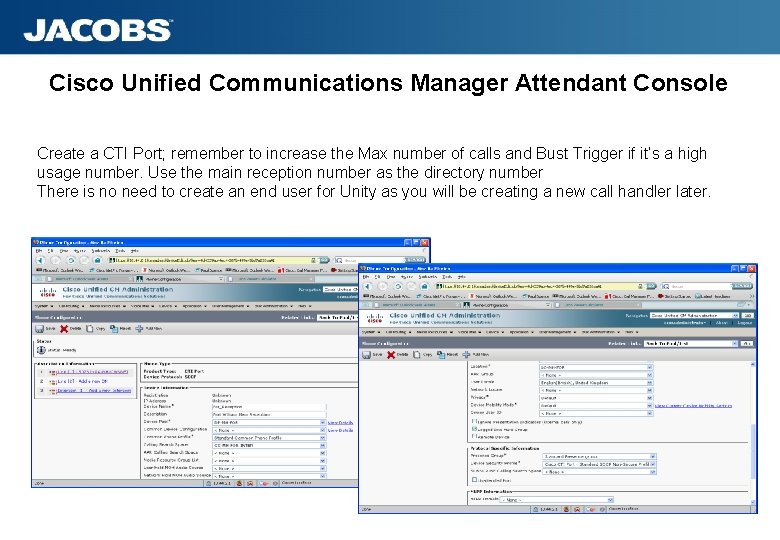Click the Cisco logo in the back window header
Viewport: 780px width, 540px height.
[48, 292]
